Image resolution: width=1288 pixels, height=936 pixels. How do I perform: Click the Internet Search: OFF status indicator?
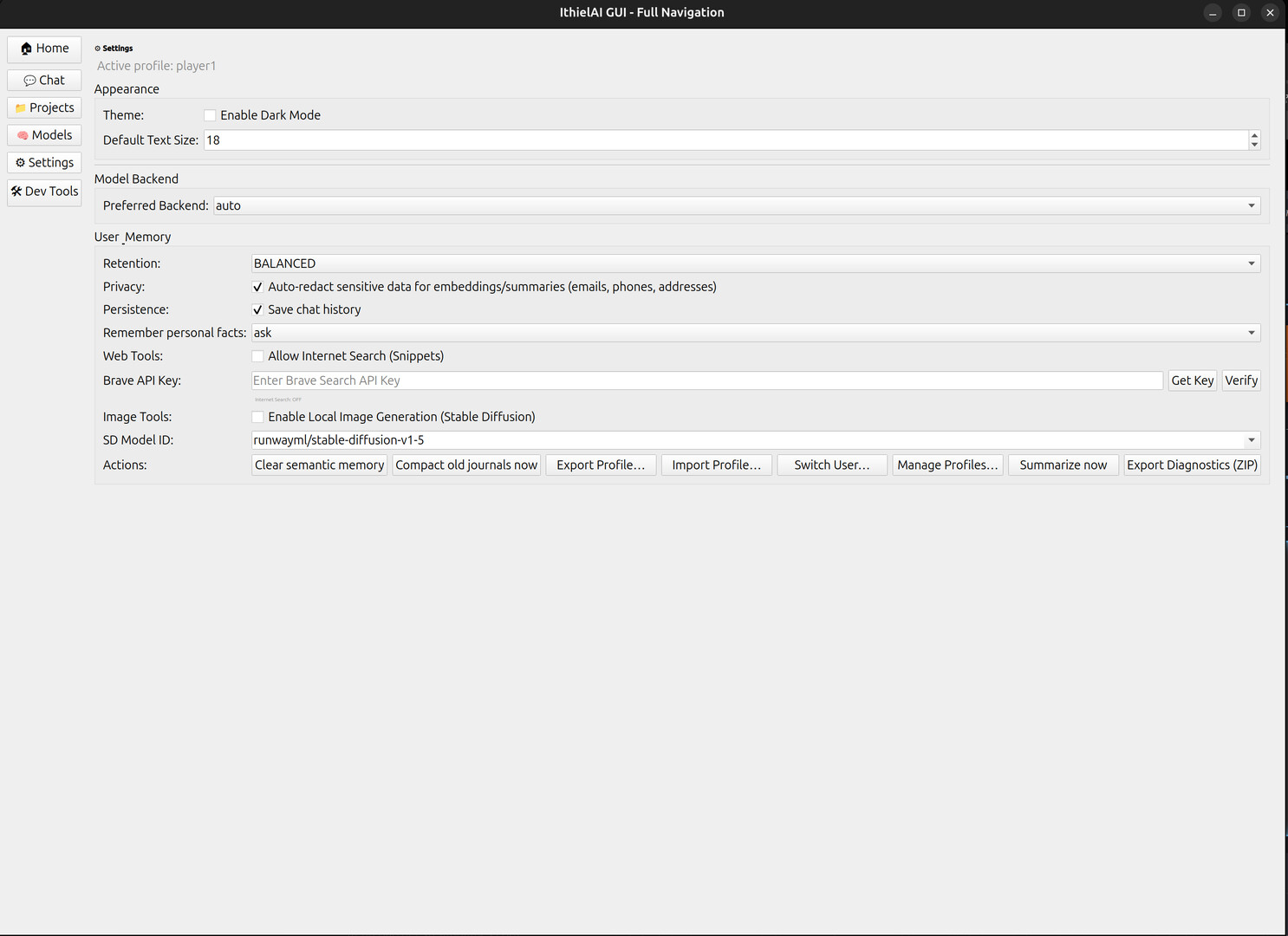pyautogui.click(x=277, y=400)
